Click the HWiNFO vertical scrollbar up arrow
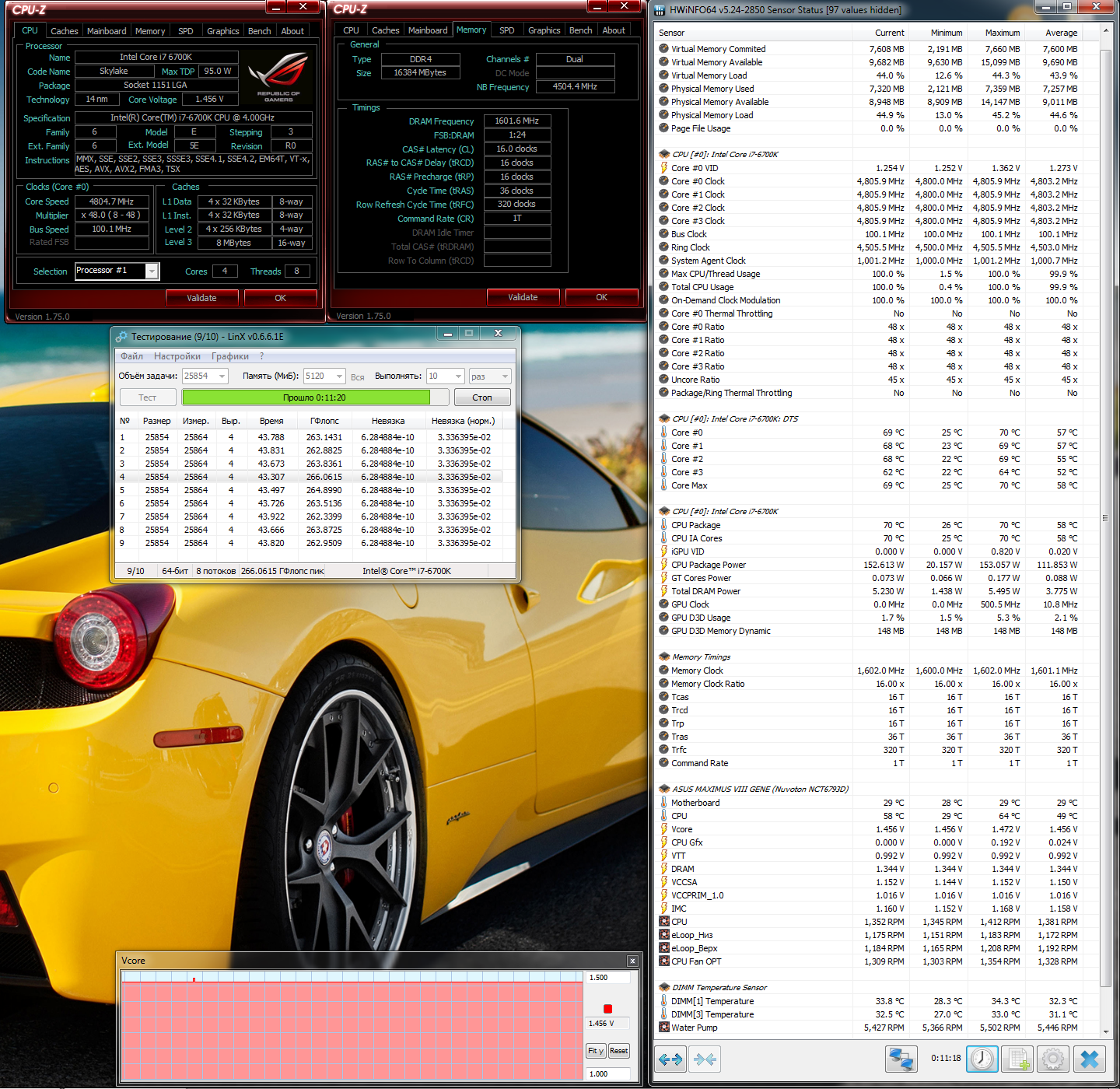1120x1089 pixels. pyautogui.click(x=1106, y=31)
